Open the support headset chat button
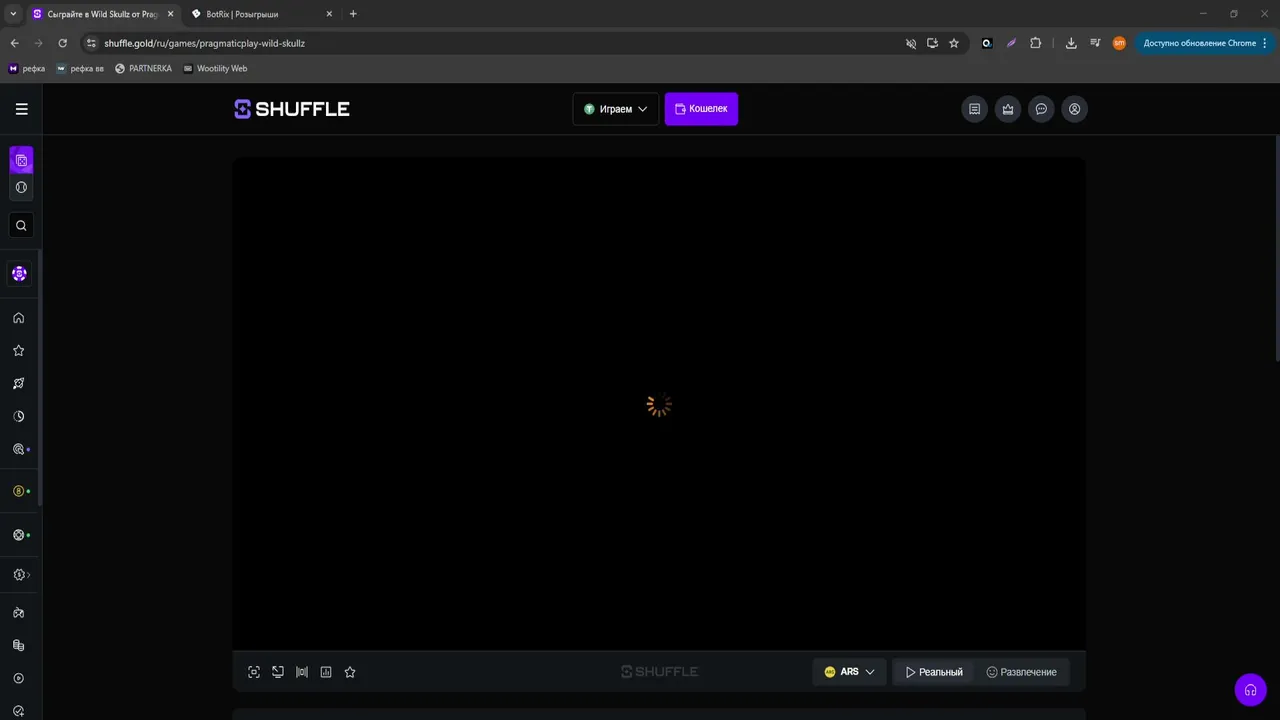The width and height of the screenshot is (1280, 720). tap(1250, 690)
